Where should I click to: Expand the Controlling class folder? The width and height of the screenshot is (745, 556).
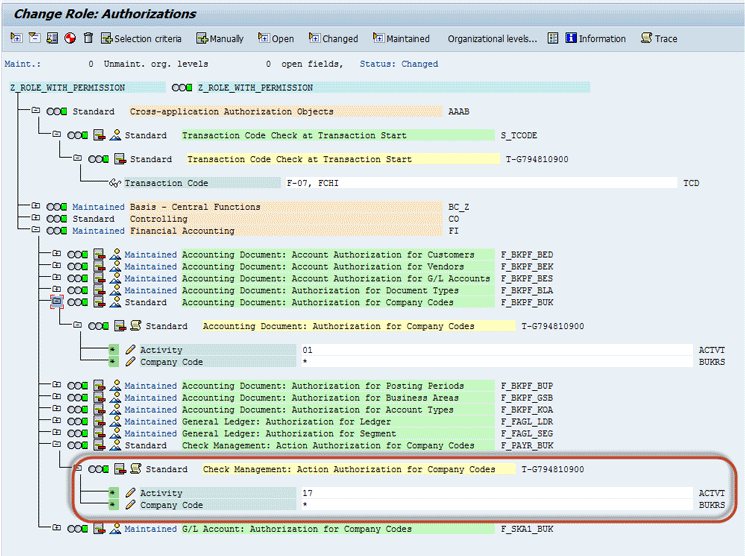35,219
